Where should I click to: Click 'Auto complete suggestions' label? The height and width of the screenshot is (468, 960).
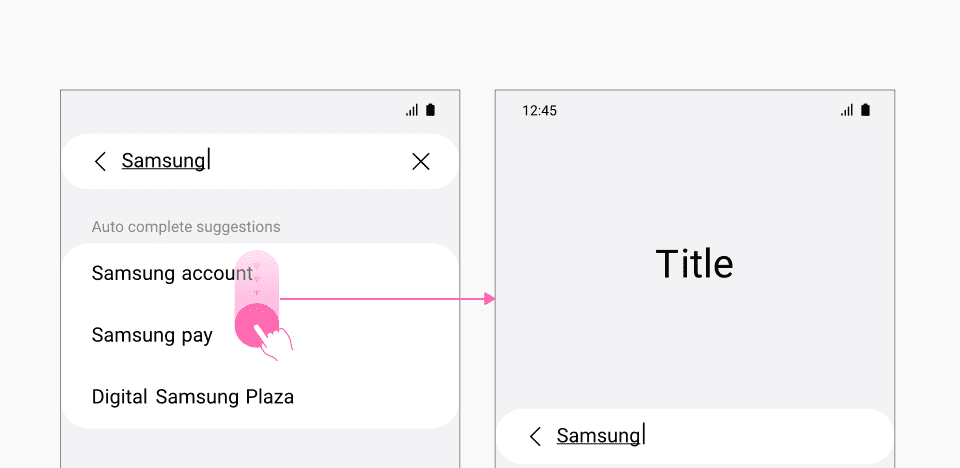pyautogui.click(x=186, y=227)
